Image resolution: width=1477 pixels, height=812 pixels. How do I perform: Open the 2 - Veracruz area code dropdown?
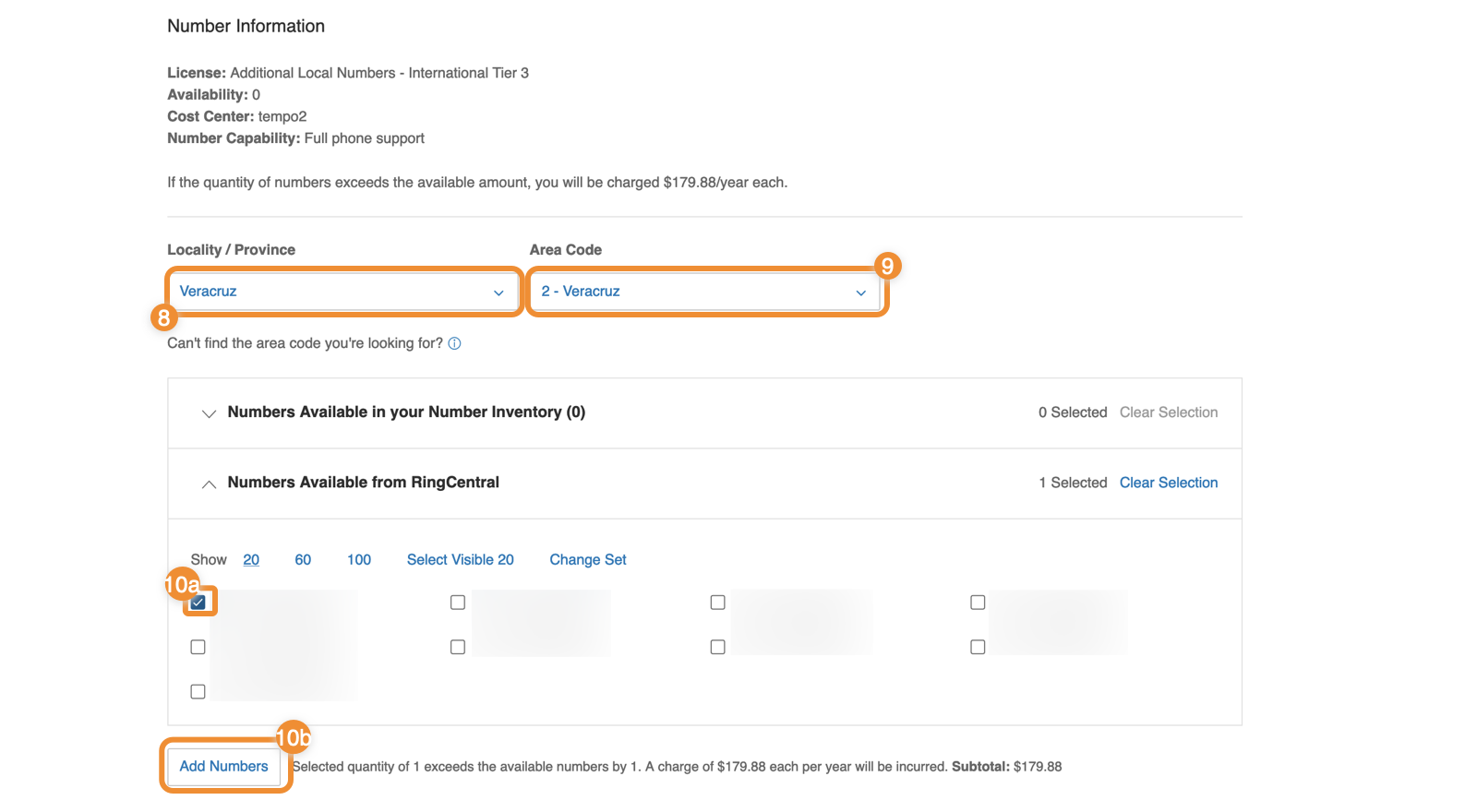coord(703,292)
